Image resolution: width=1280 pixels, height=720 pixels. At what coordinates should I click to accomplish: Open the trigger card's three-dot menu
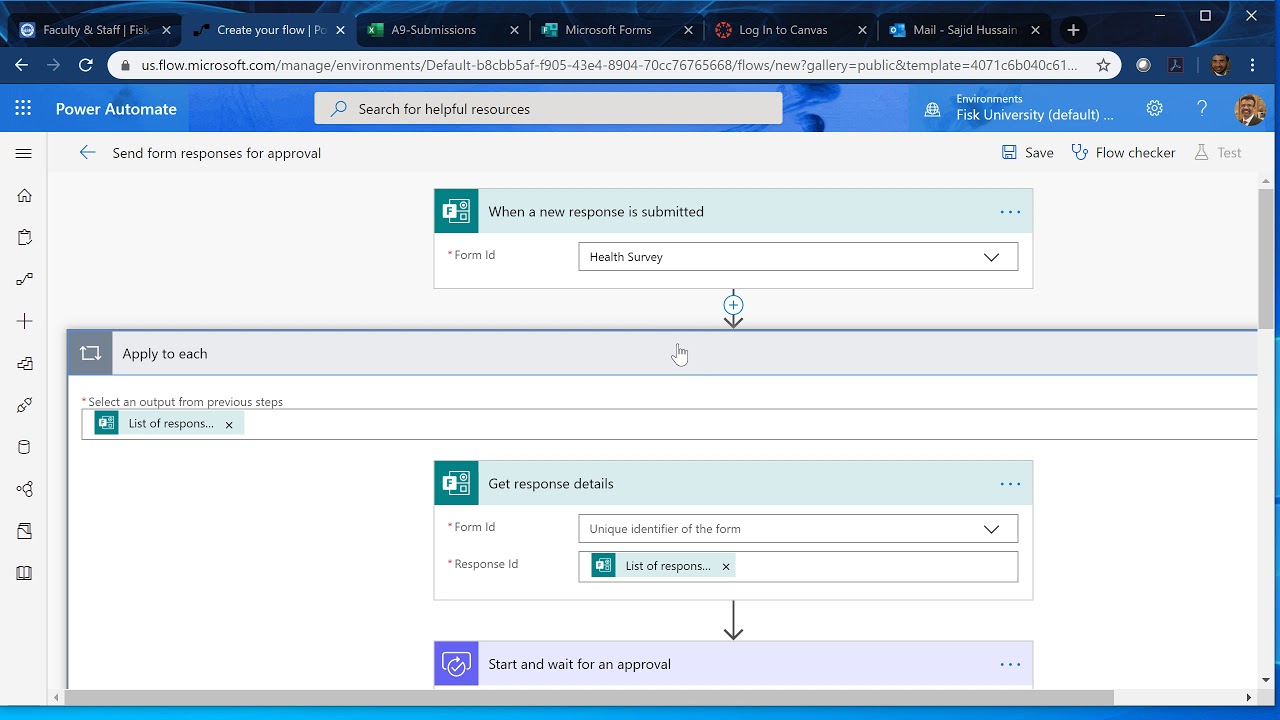tap(1010, 212)
